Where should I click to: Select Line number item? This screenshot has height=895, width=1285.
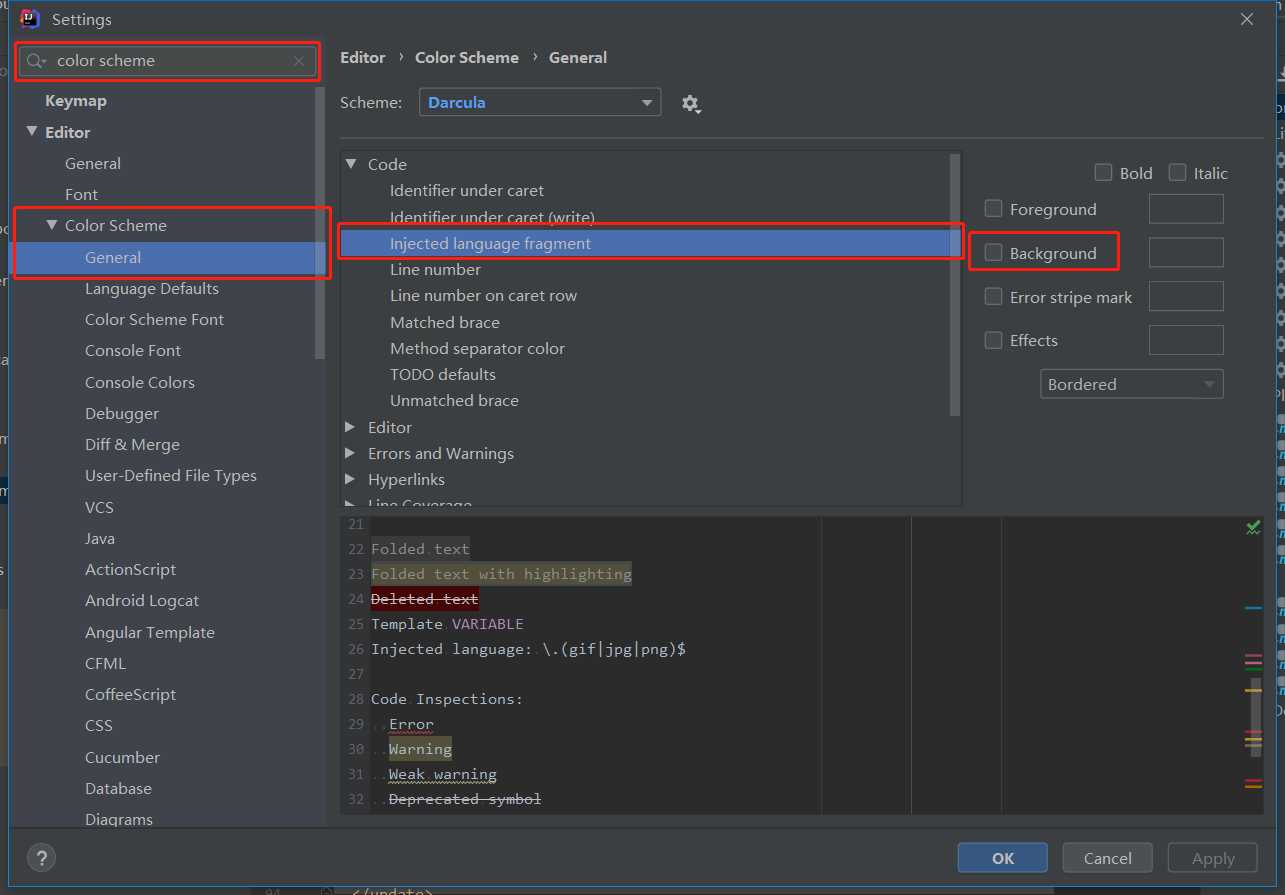coord(435,269)
